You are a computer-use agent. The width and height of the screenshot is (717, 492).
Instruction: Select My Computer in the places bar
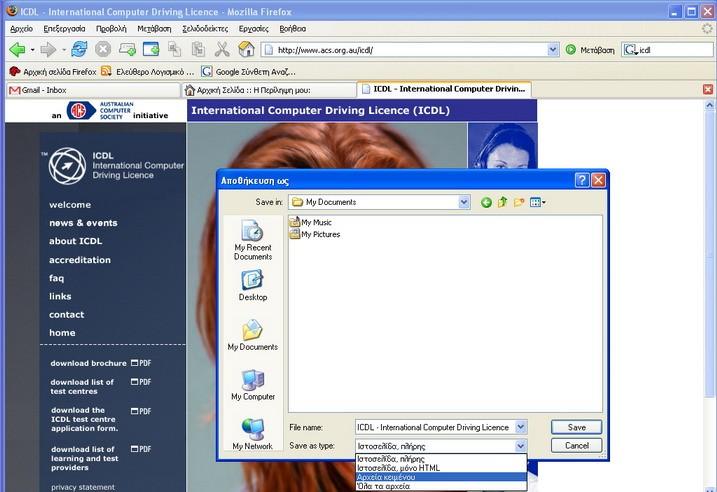pos(253,385)
